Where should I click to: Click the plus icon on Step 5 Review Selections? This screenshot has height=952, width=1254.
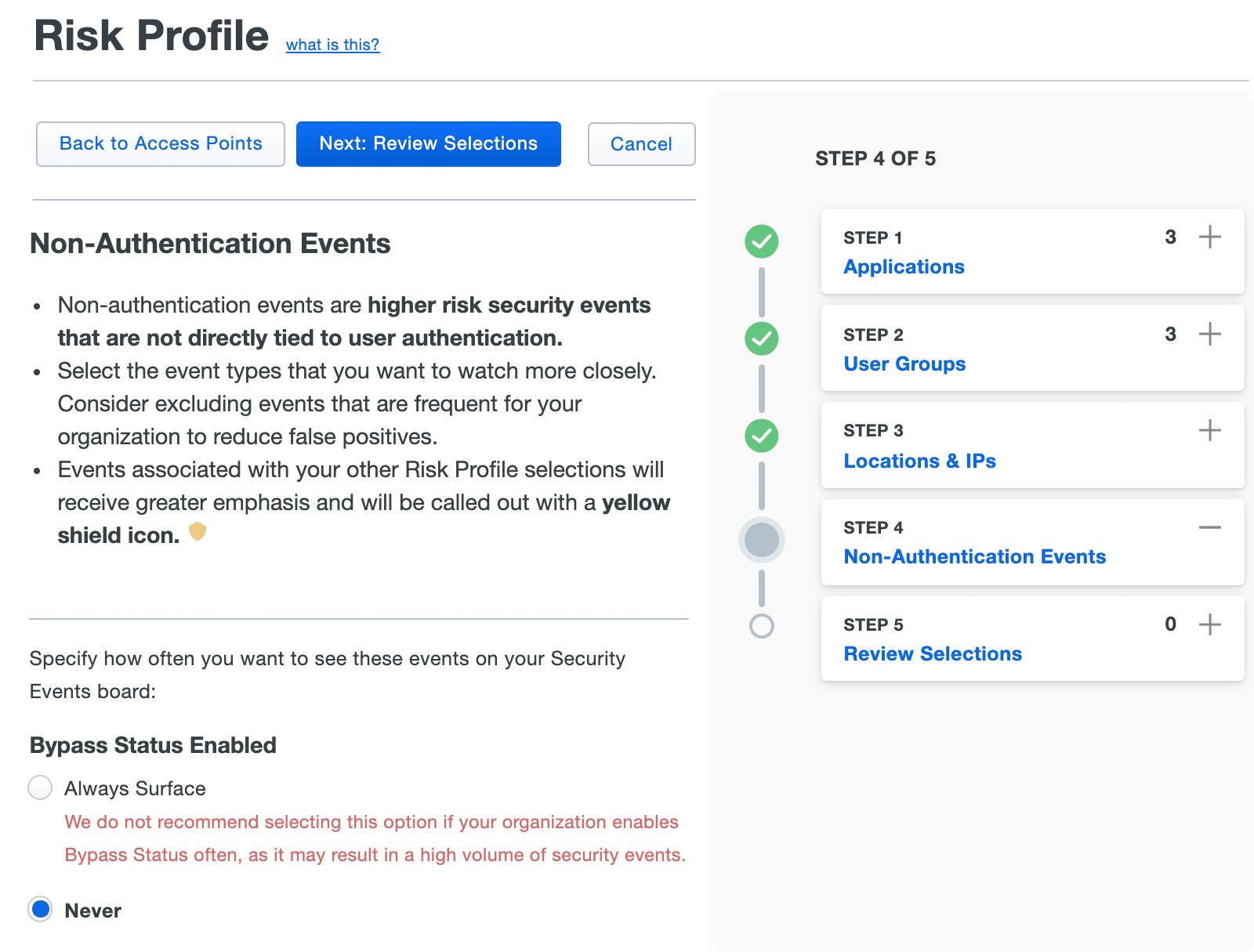(x=1210, y=624)
